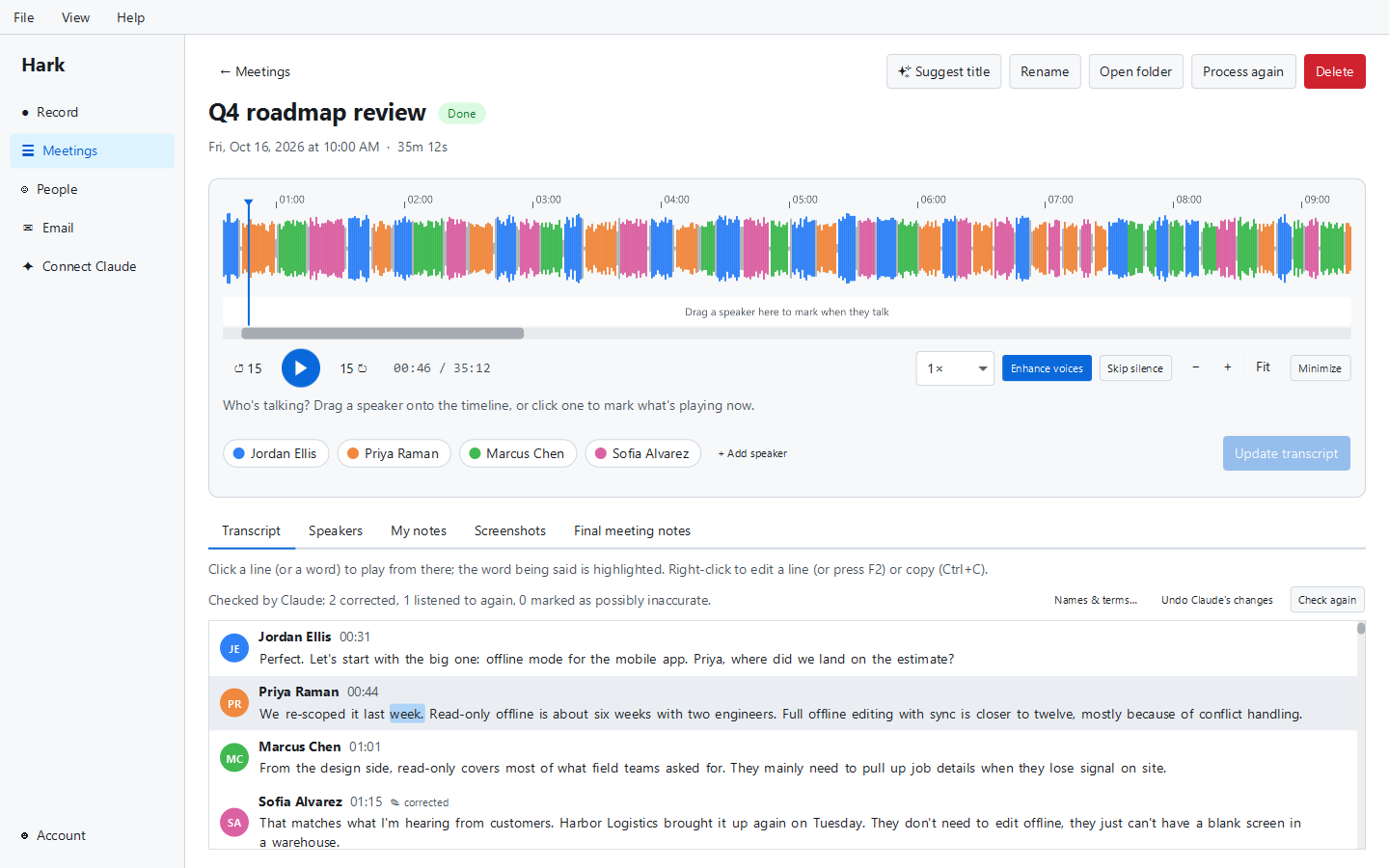The image size is (1389, 868).
Task: Click Jordan Ellis JE avatar in transcript
Action: pos(234,648)
